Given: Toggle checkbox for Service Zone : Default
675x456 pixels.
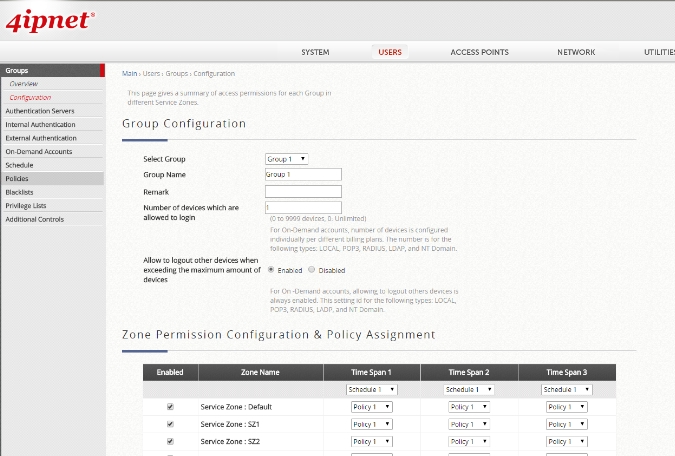Looking at the screenshot, I should click(x=169, y=407).
